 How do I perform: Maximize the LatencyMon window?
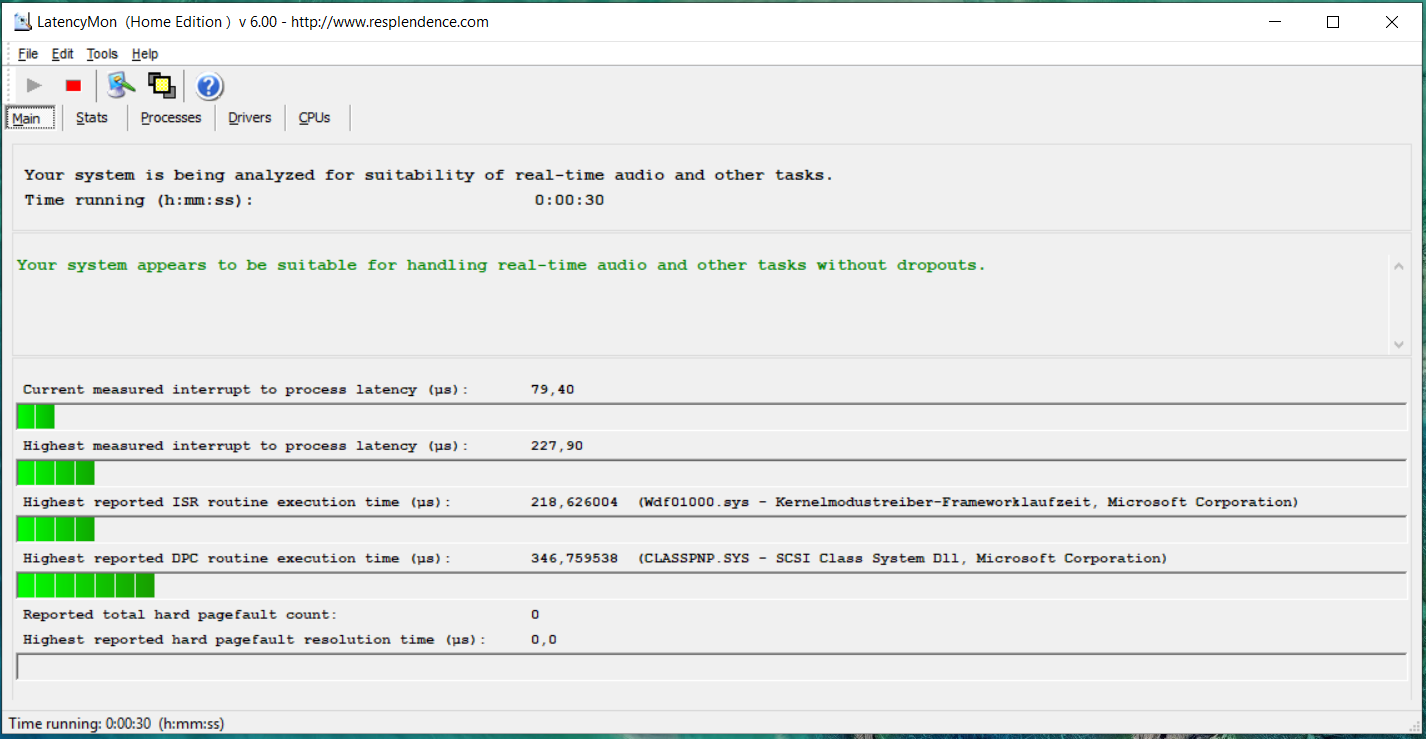point(1332,22)
